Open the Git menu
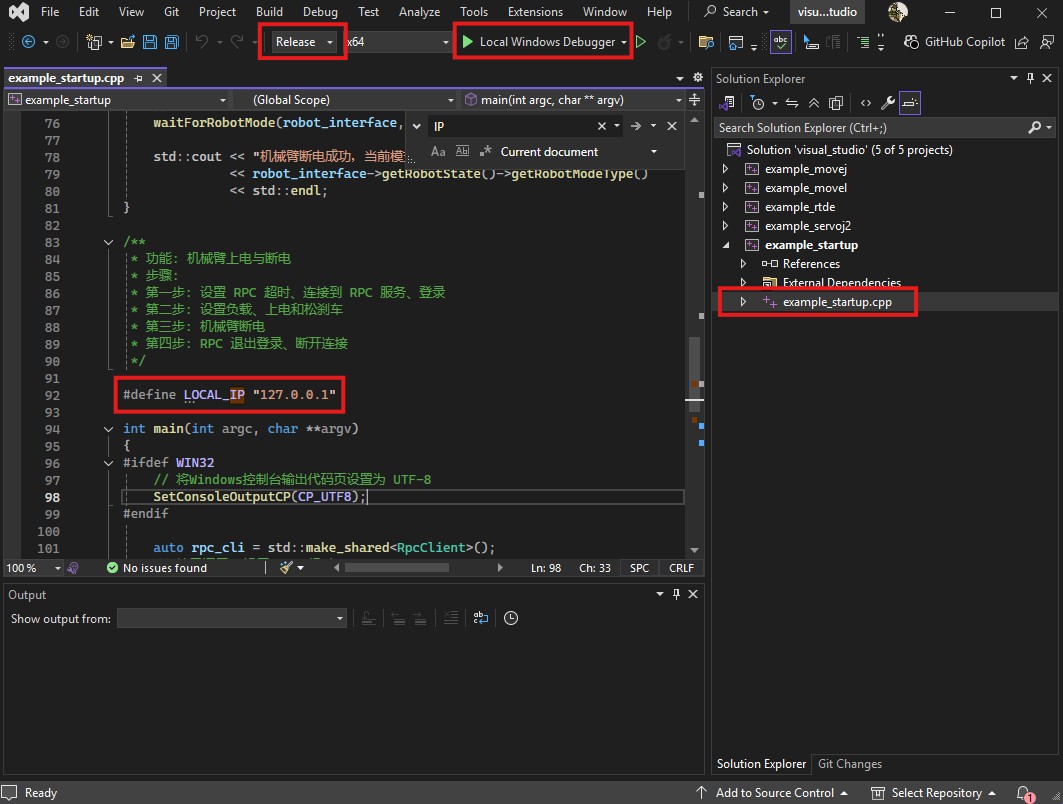Screen dimensions: 1063x804 pyautogui.click(x=172, y=12)
